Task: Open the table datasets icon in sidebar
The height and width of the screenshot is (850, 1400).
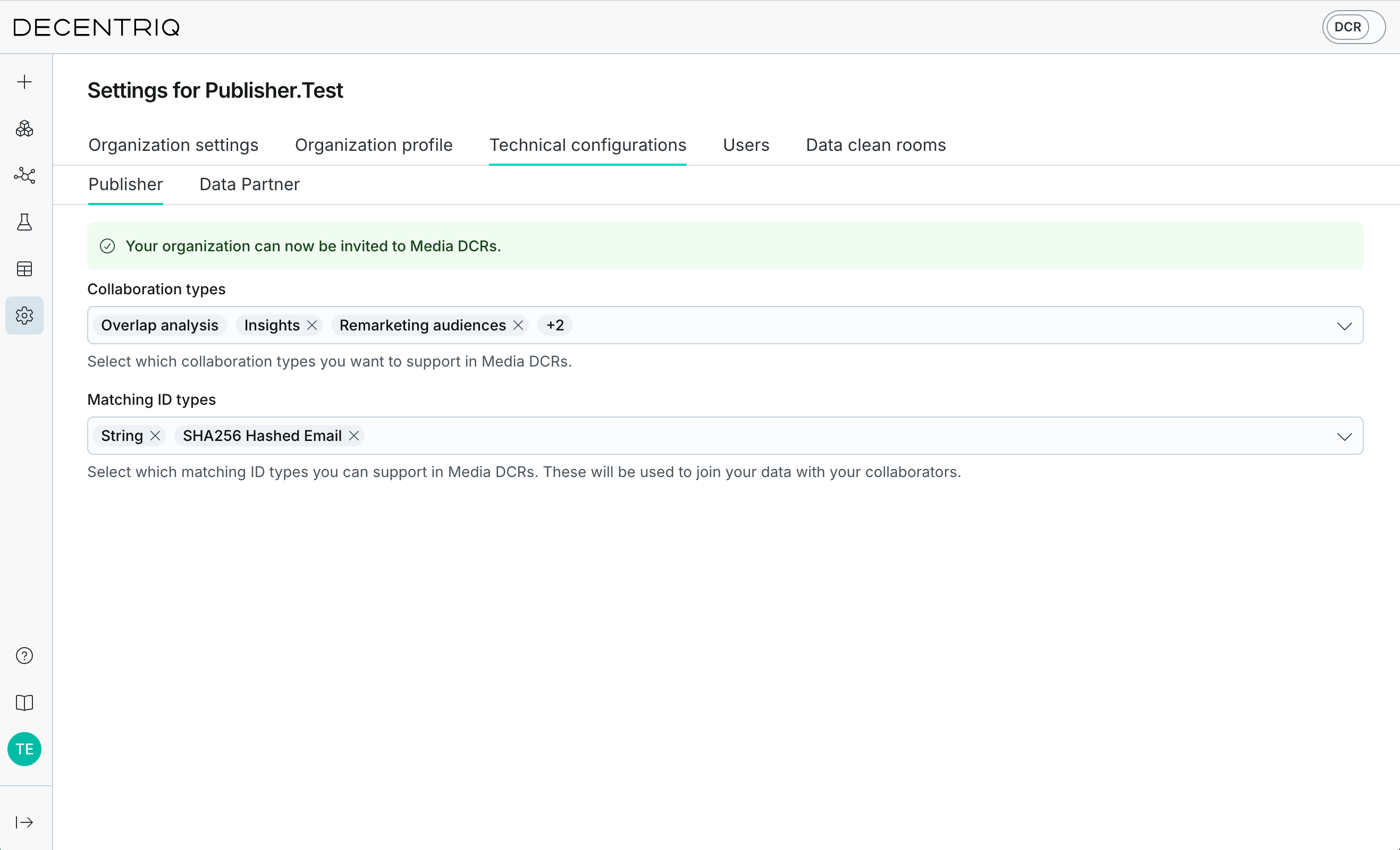Action: [24, 269]
